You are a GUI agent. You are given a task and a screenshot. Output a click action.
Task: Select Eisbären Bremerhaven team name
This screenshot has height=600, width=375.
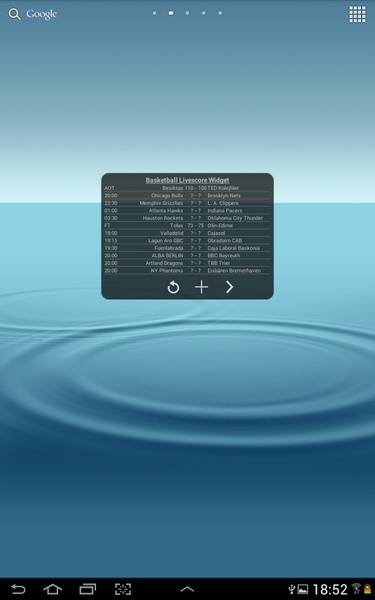(234, 271)
